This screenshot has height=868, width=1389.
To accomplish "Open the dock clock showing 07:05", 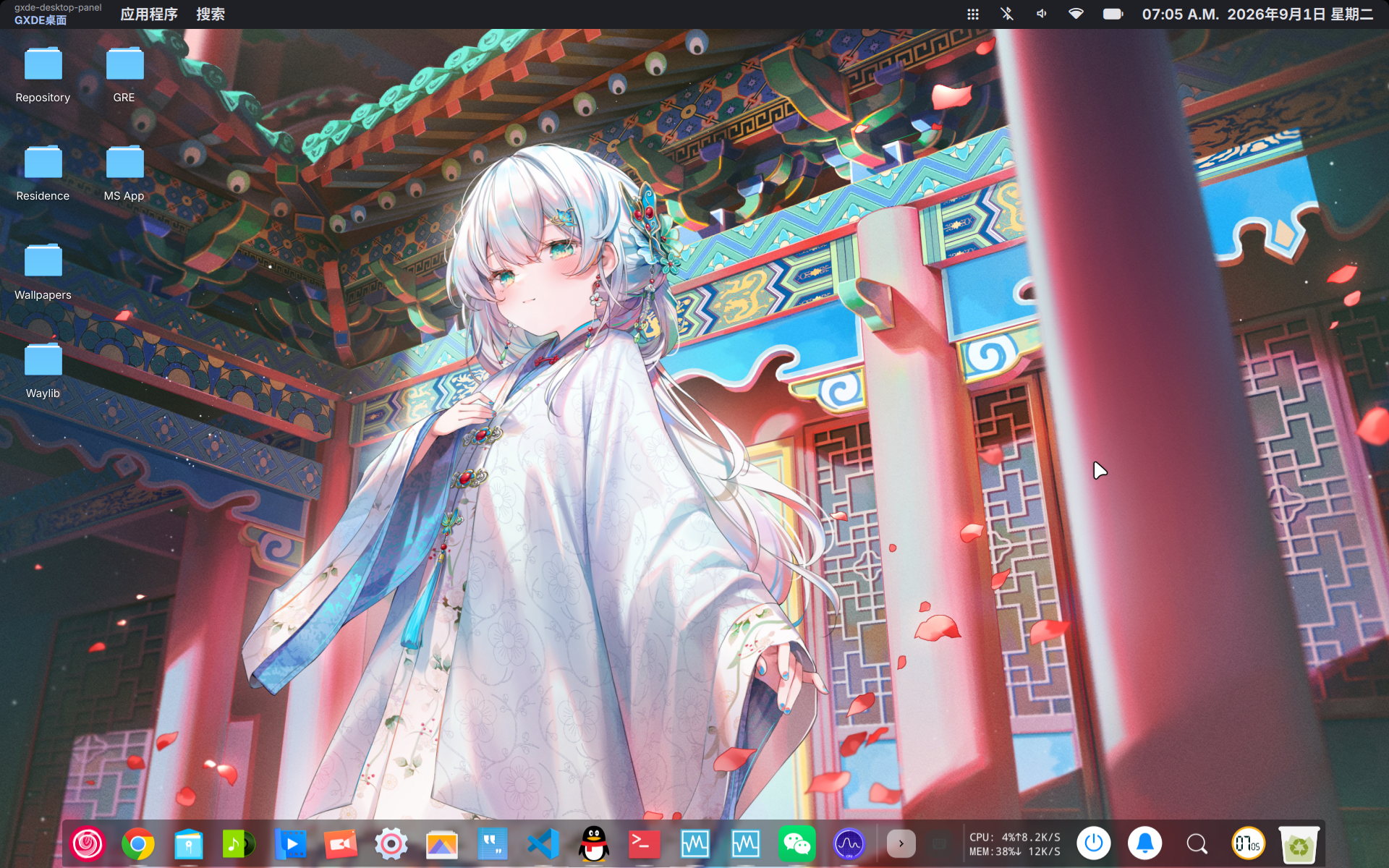I will tap(1248, 843).
